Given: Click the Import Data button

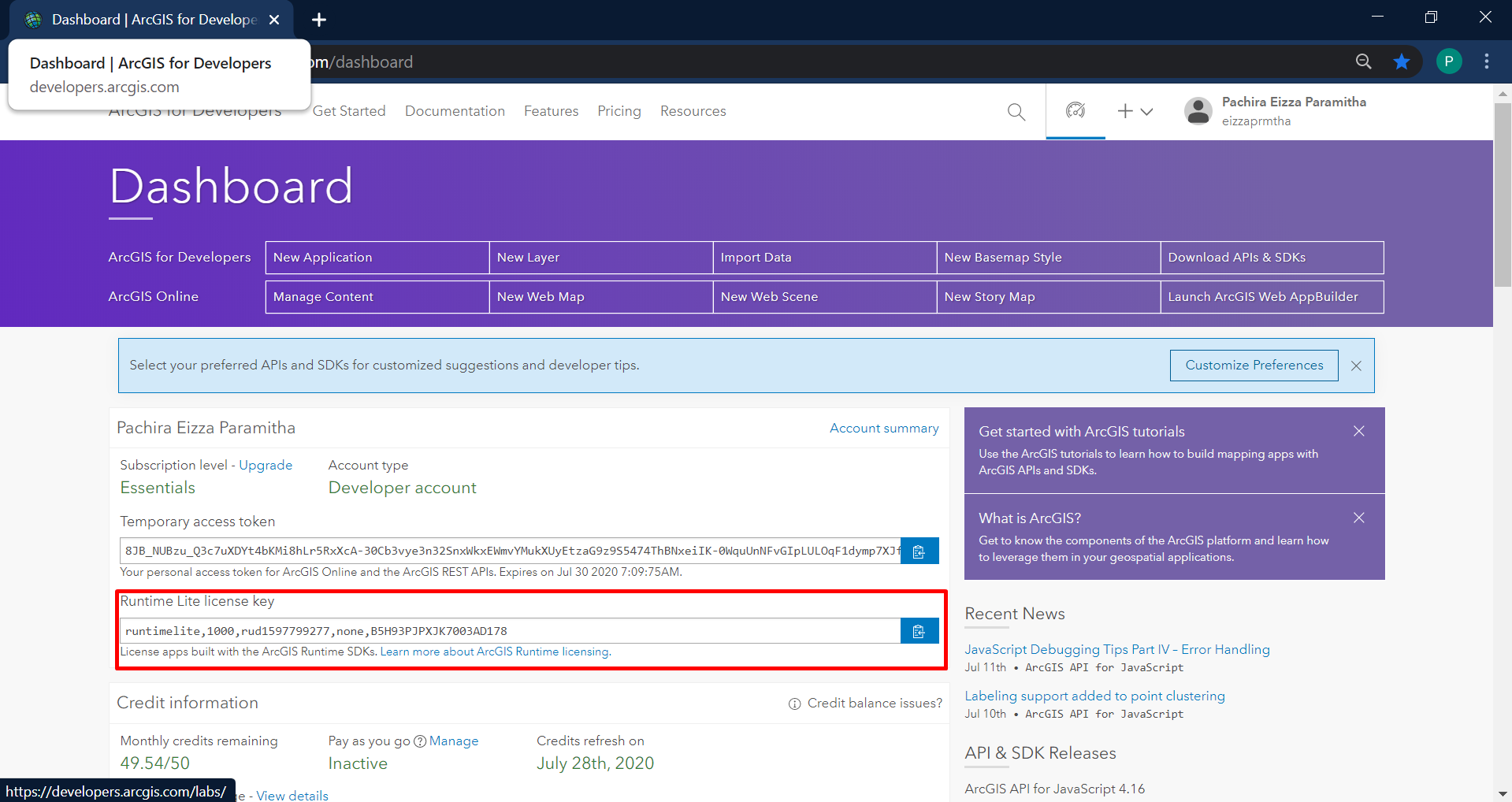Looking at the screenshot, I should (x=825, y=258).
